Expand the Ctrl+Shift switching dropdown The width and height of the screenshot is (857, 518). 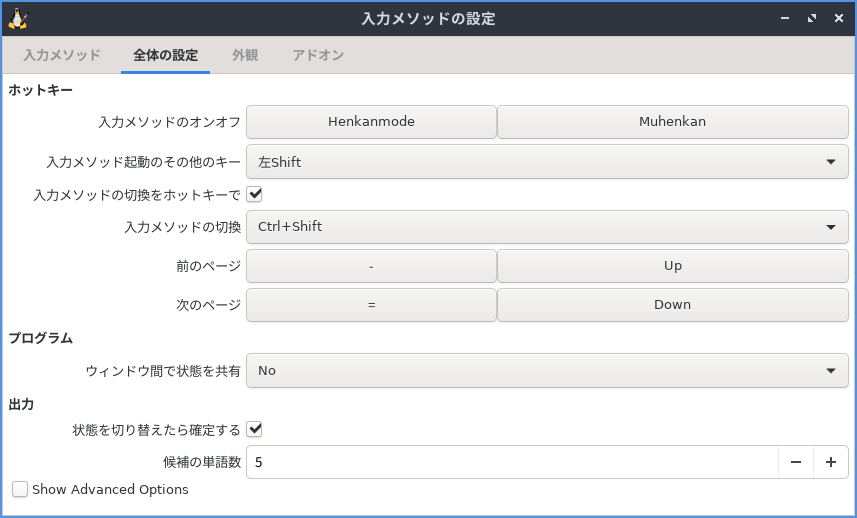[x=547, y=227]
